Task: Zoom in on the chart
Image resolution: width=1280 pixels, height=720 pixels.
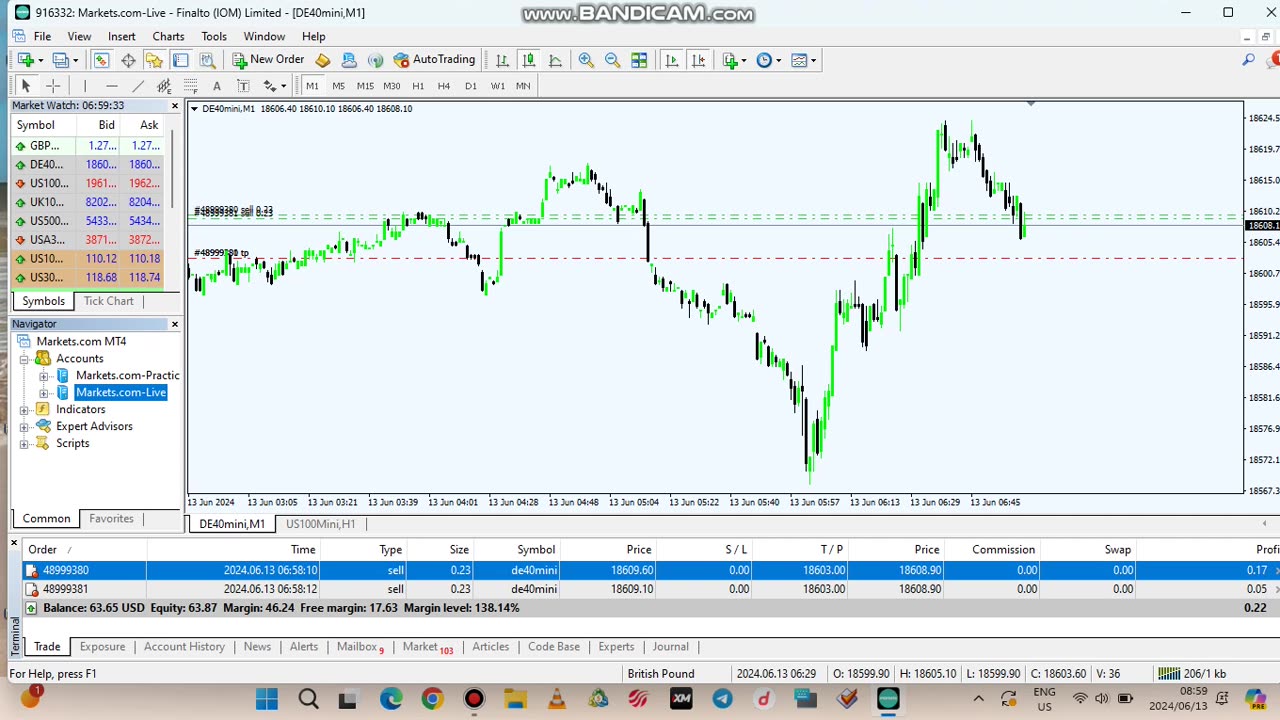Action: (x=586, y=60)
